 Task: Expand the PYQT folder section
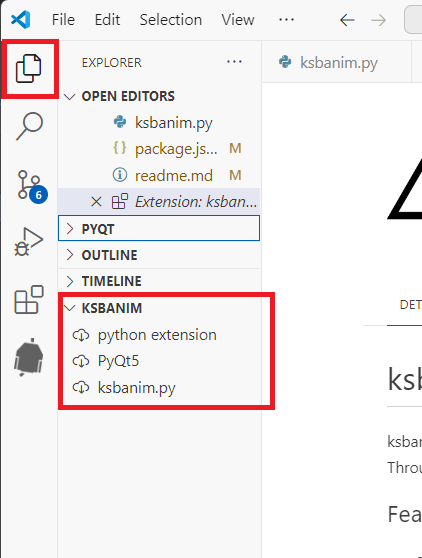coord(159,228)
